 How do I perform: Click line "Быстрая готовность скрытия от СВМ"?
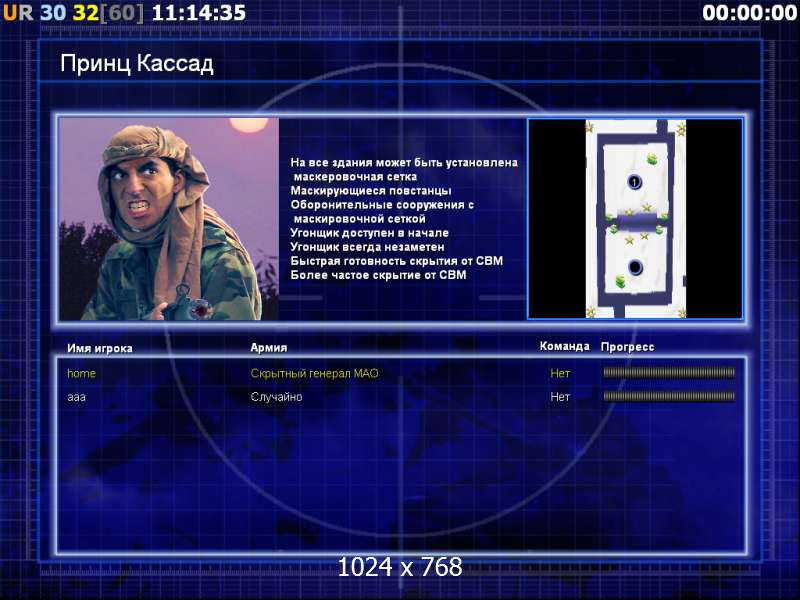pyautogui.click(x=396, y=261)
